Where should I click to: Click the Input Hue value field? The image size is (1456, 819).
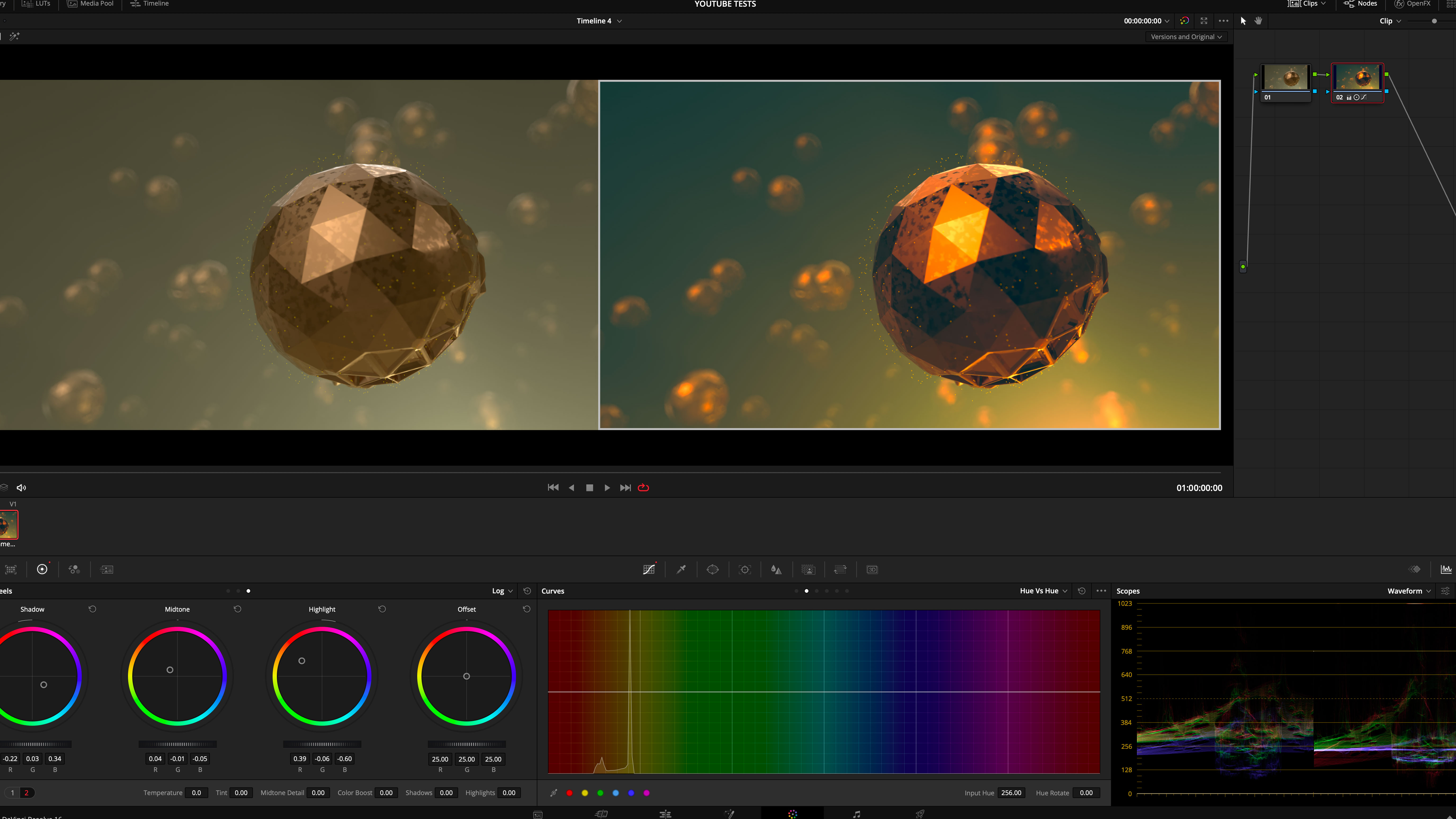click(1011, 793)
